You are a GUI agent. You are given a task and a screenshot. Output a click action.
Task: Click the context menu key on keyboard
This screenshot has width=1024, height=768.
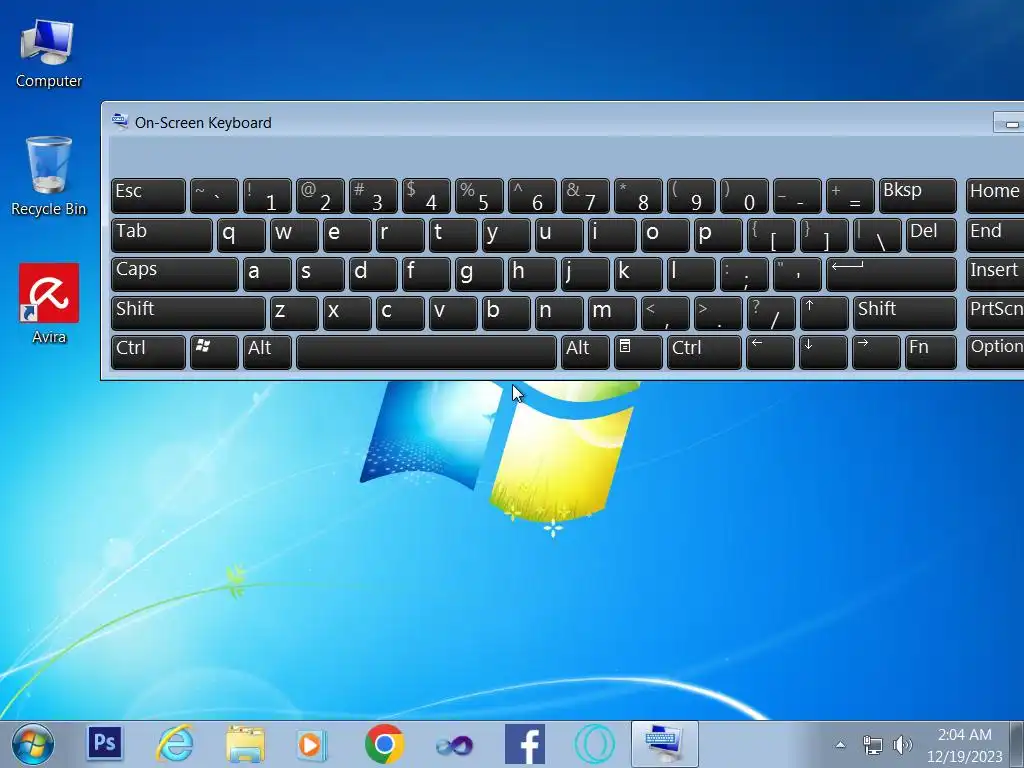(x=638, y=353)
